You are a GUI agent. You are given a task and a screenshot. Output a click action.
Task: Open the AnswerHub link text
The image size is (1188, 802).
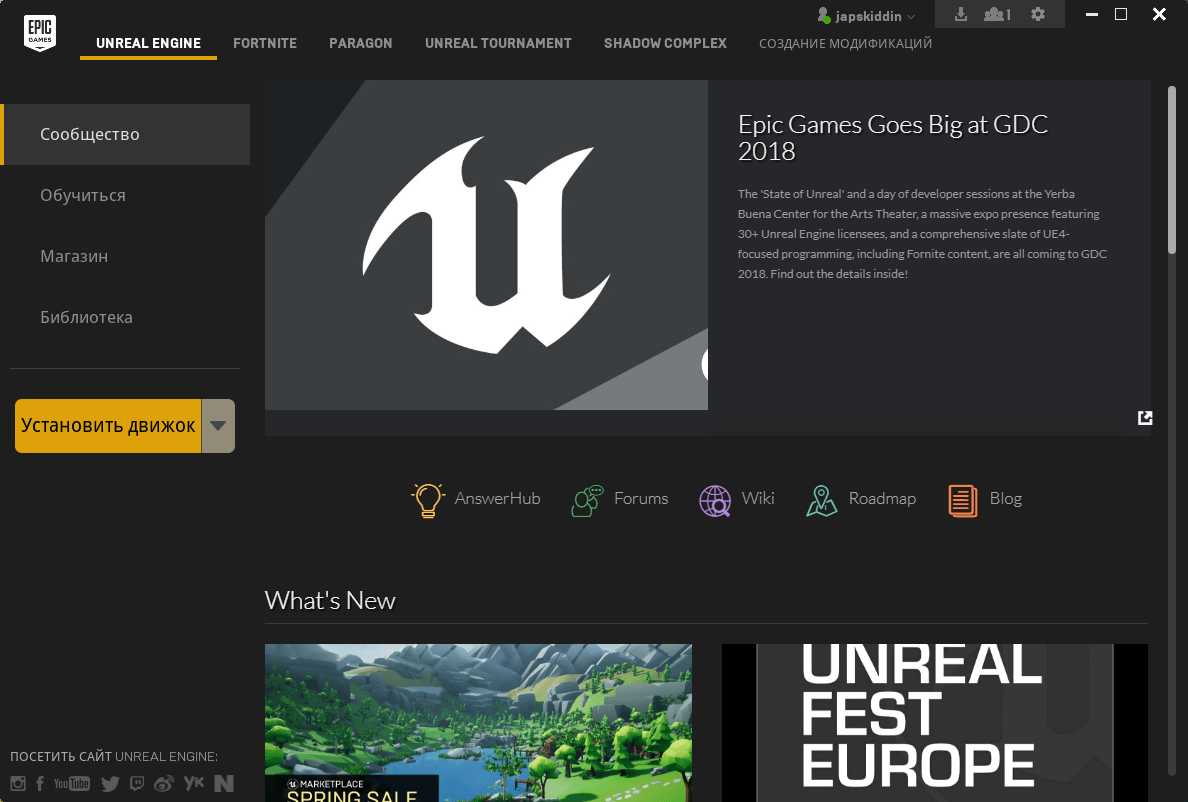498,498
